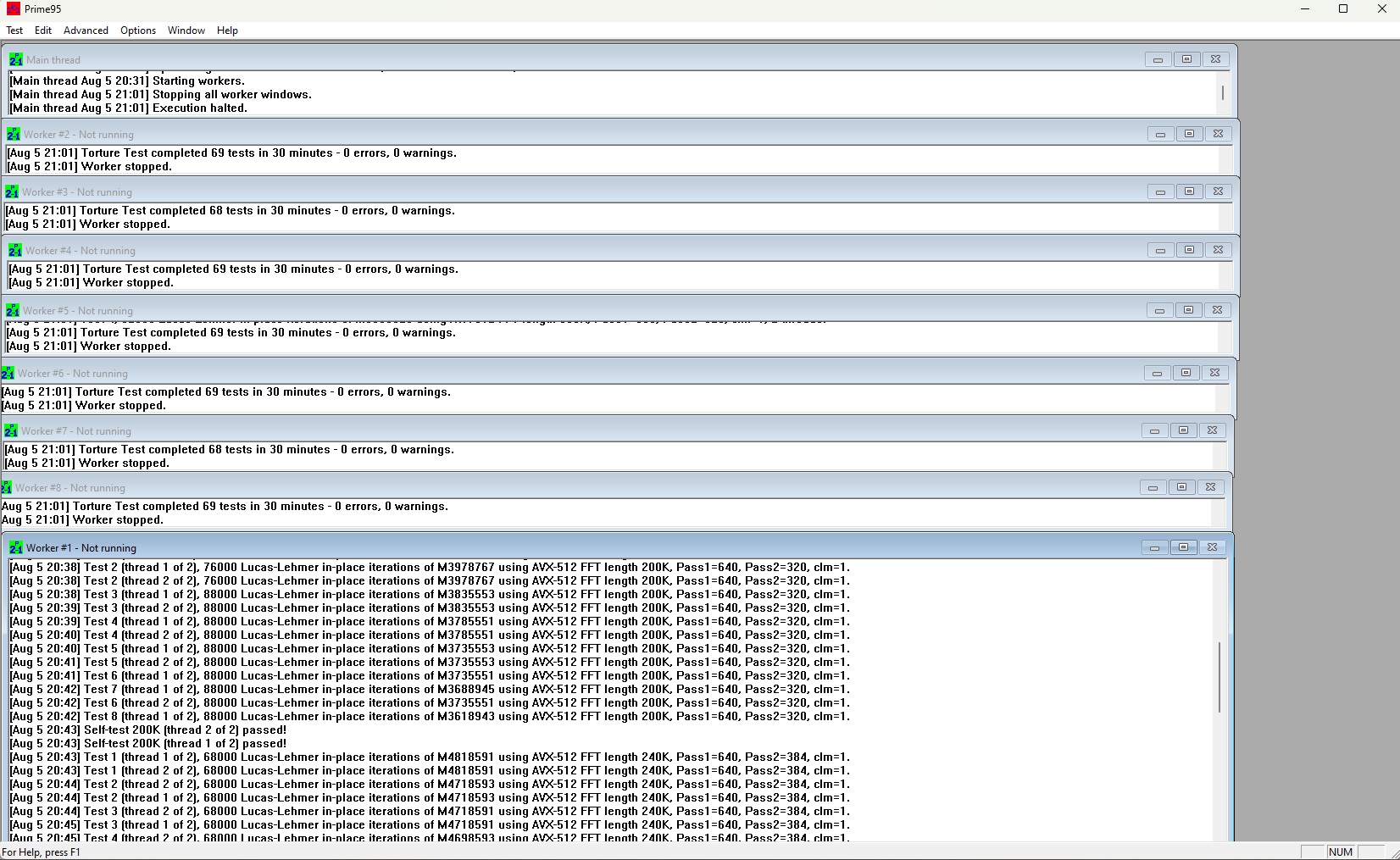Click the Test 7 line for M3688945
Image resolution: width=1400 pixels, height=860 pixels.
coord(429,690)
